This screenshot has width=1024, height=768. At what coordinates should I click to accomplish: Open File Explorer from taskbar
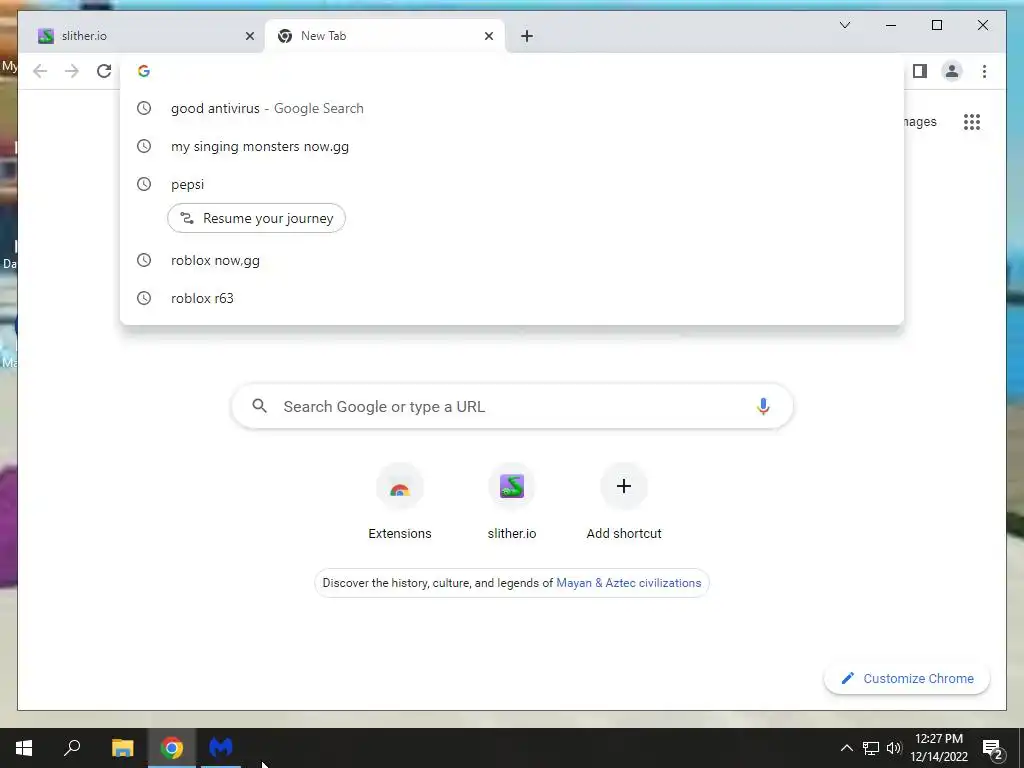122,748
